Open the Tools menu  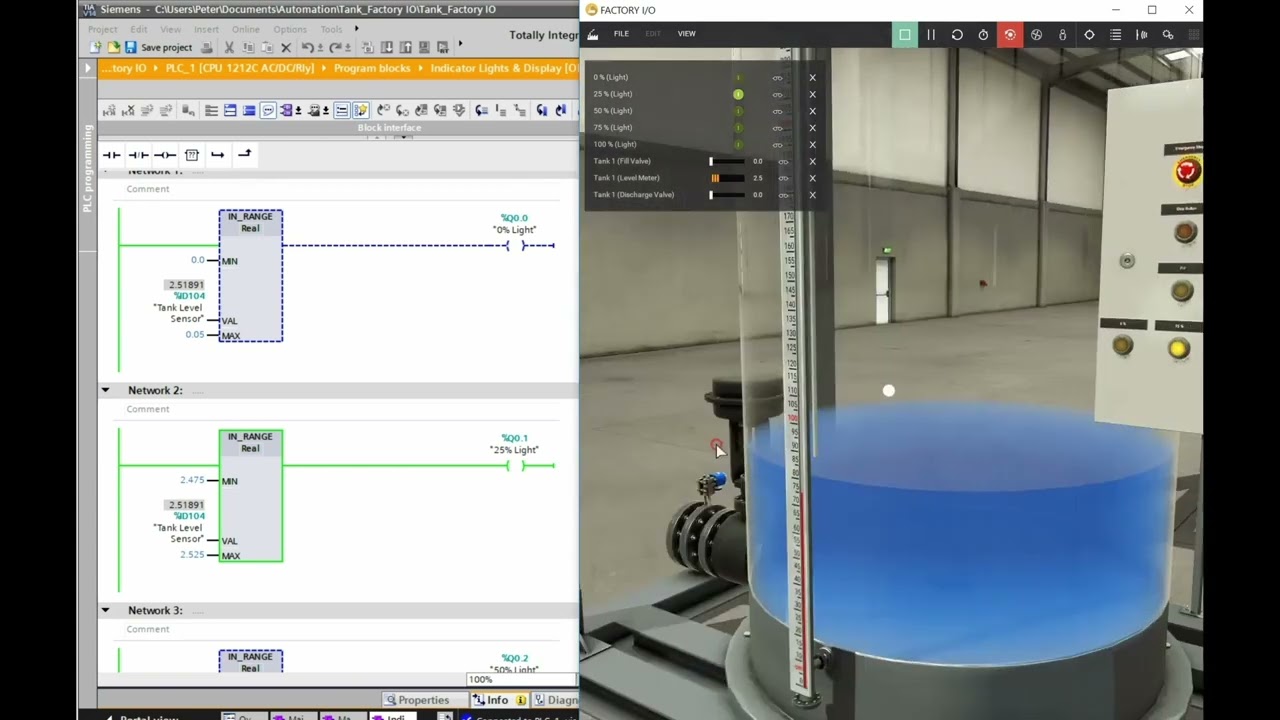tap(331, 29)
